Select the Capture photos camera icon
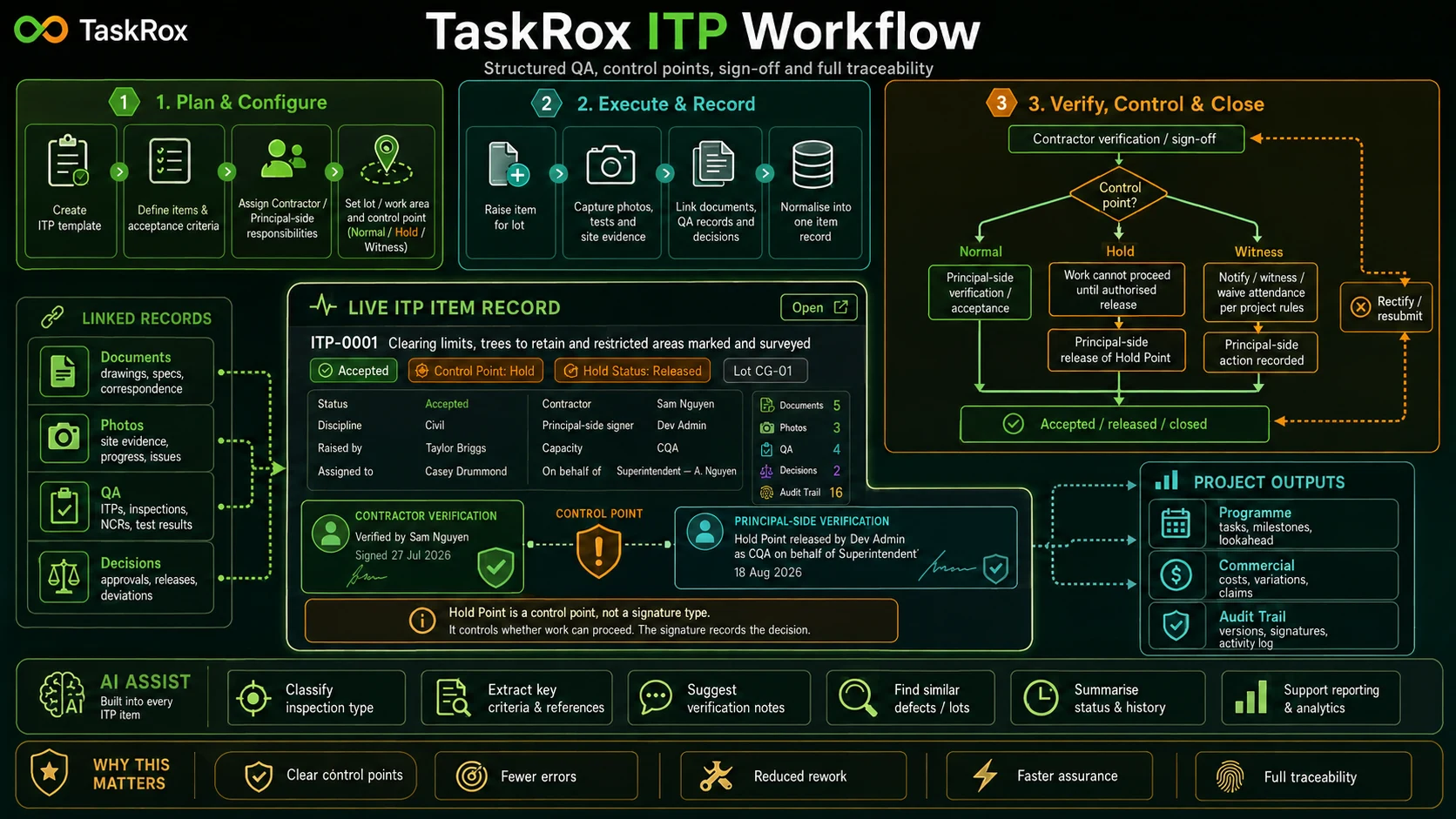The width and height of the screenshot is (1456, 819). coord(610,164)
